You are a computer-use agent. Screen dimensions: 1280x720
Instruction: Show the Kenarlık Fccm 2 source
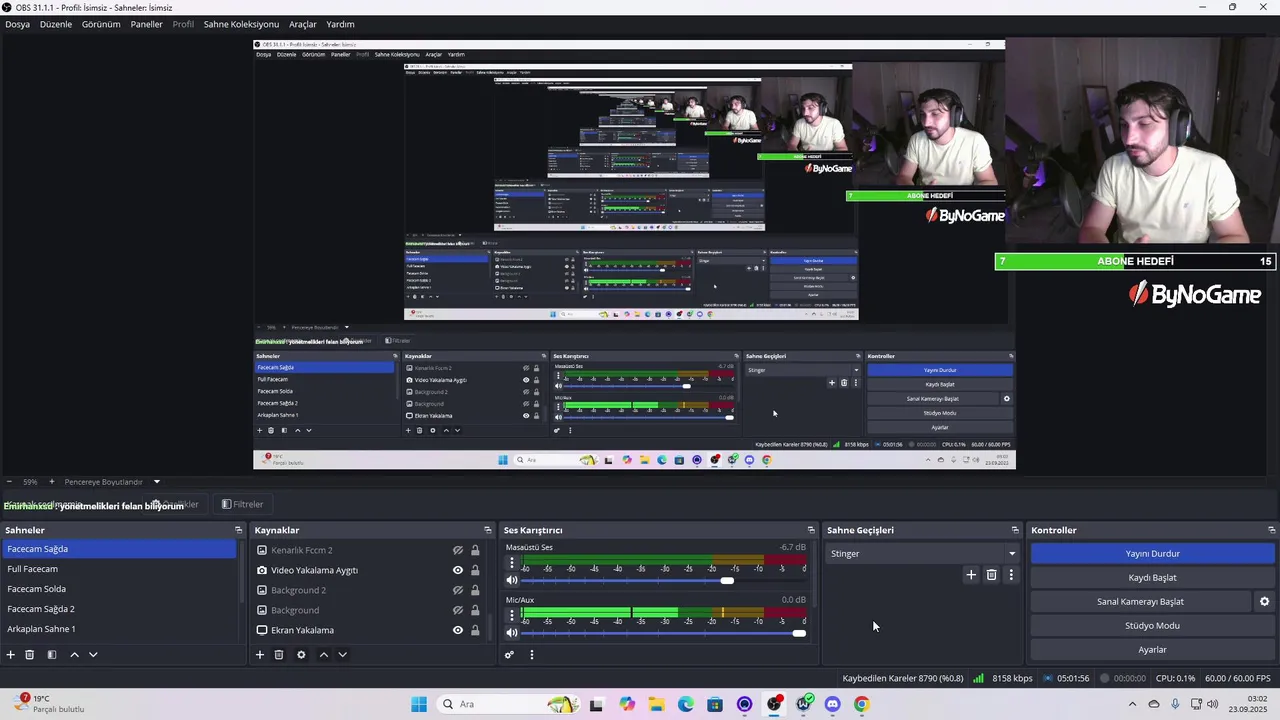(x=458, y=550)
